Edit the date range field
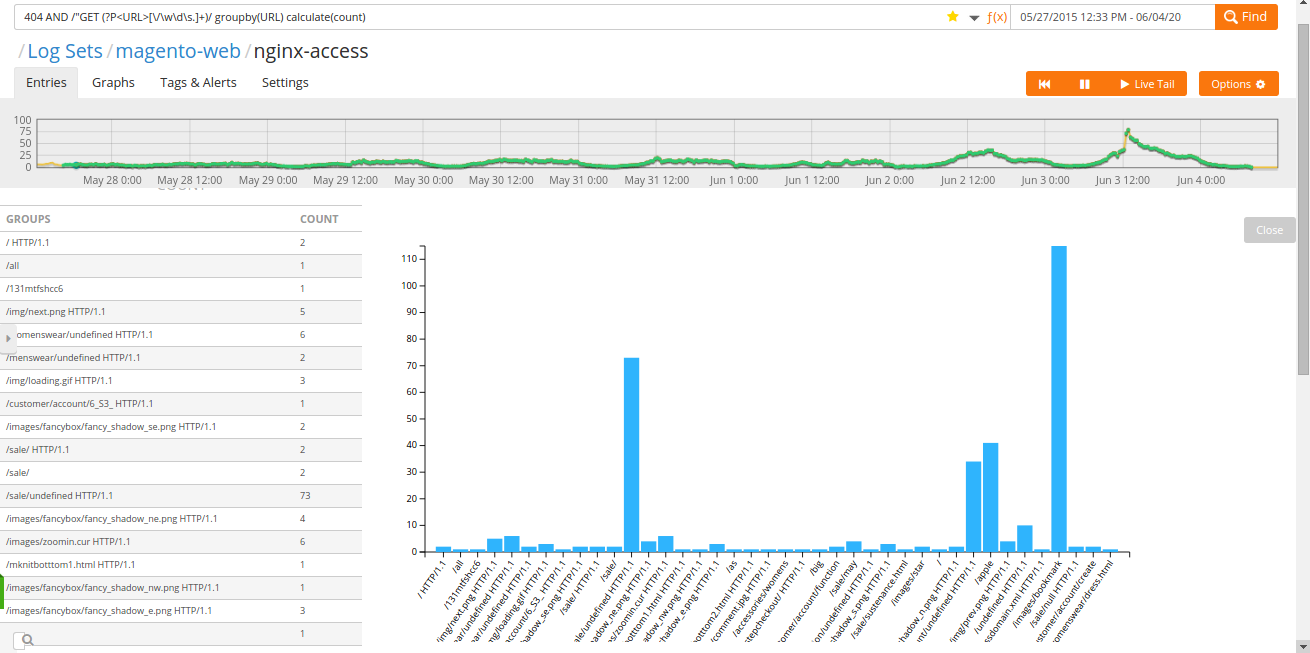This screenshot has height=653, width=1310. click(x=1112, y=17)
